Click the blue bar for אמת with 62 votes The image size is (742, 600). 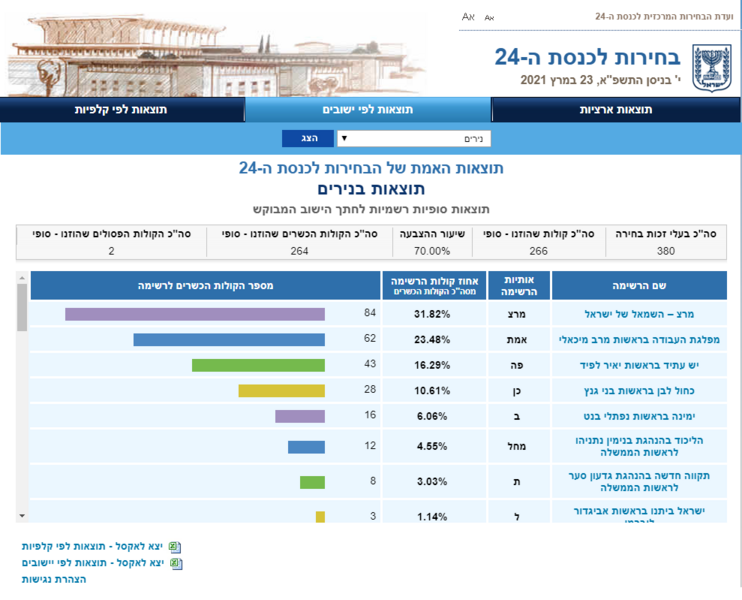click(229, 340)
